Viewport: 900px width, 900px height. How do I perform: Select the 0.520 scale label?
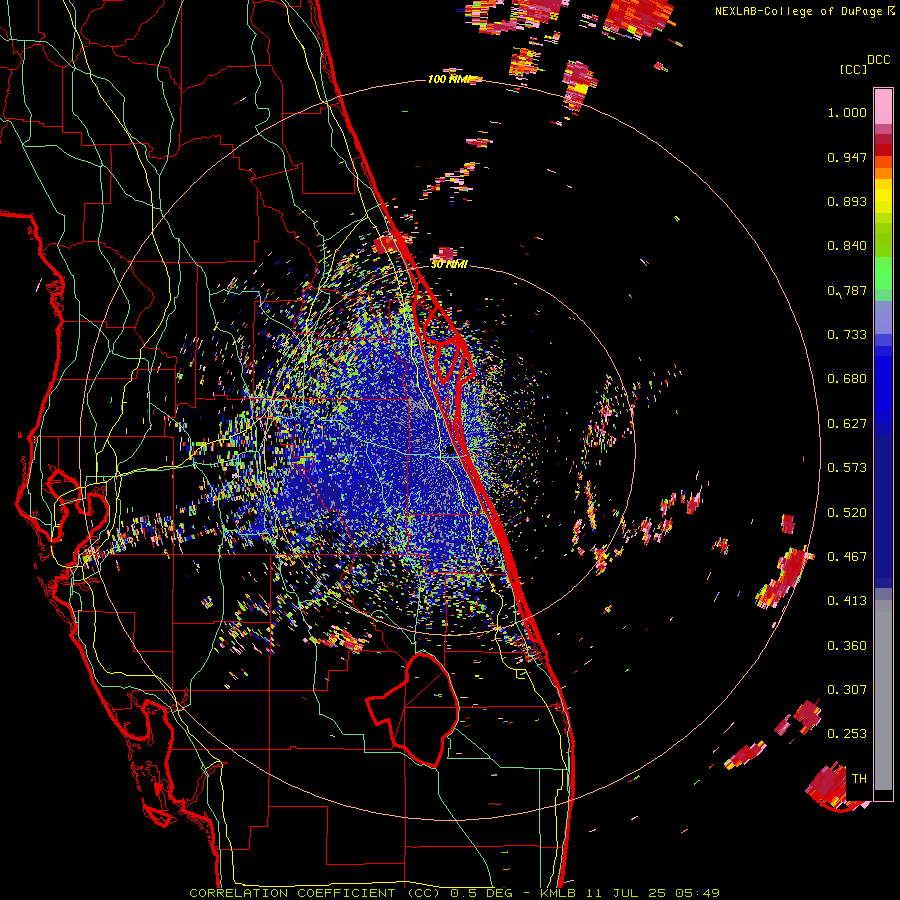(x=847, y=513)
